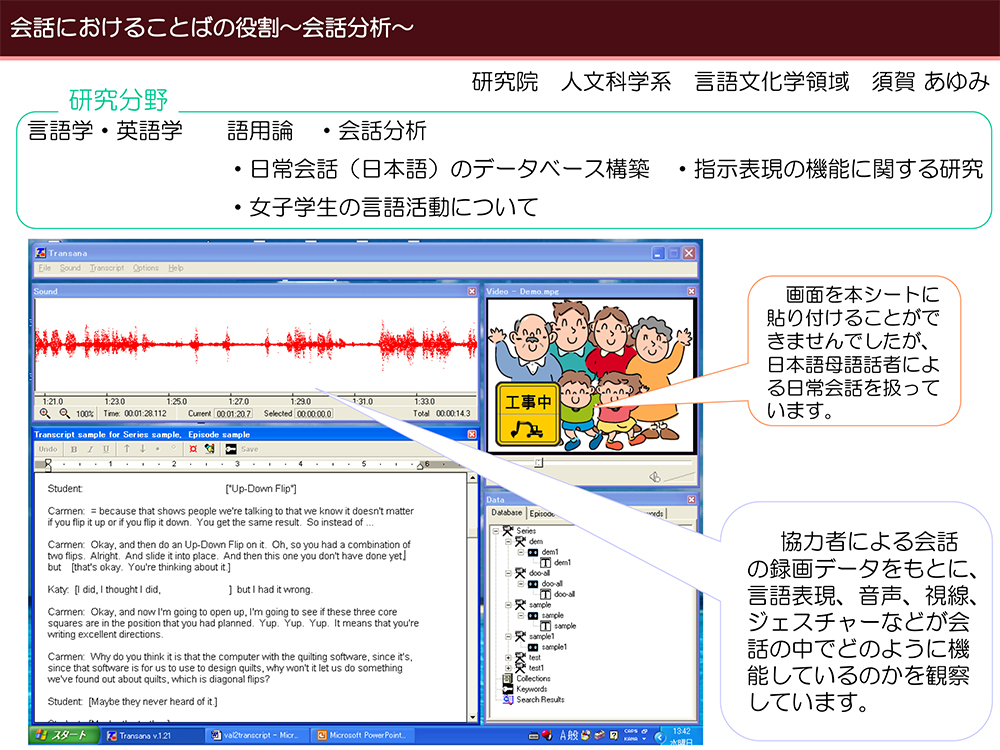The height and width of the screenshot is (750, 1000).
Task: Click the video position slider handle
Action: (x=538, y=462)
